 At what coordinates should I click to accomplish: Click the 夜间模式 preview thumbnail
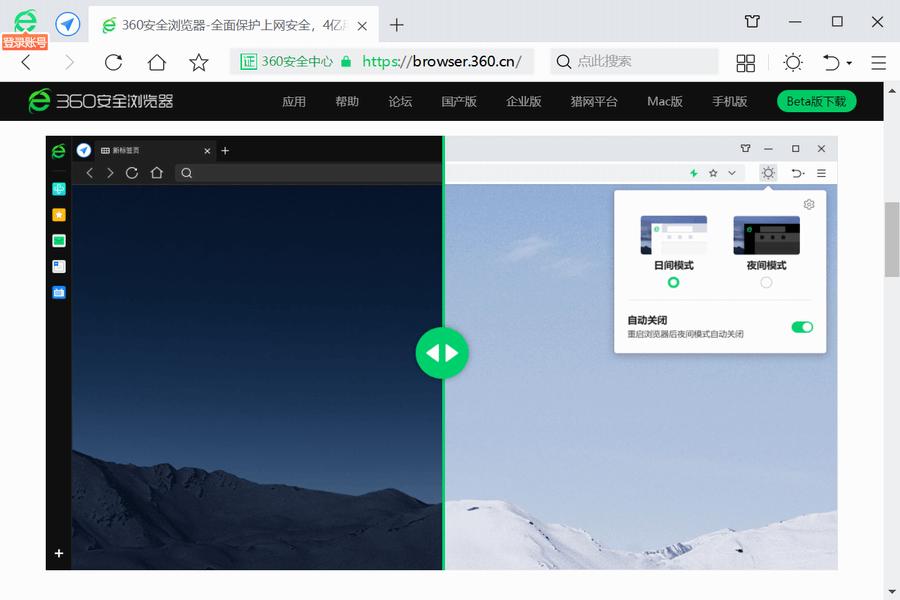tap(766, 235)
